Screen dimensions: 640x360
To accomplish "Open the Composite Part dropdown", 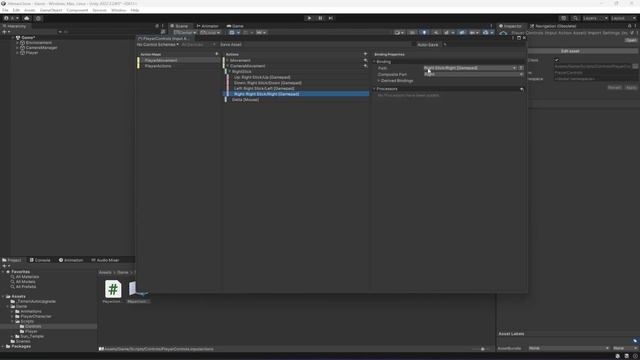I will [x=473, y=74].
